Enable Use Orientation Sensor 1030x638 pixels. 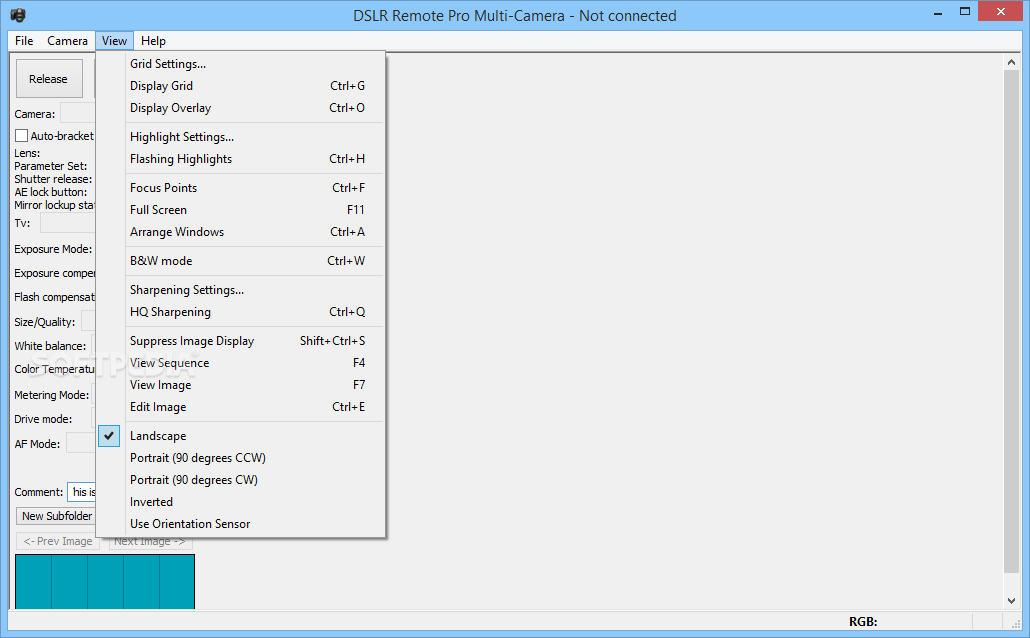[240, 524]
